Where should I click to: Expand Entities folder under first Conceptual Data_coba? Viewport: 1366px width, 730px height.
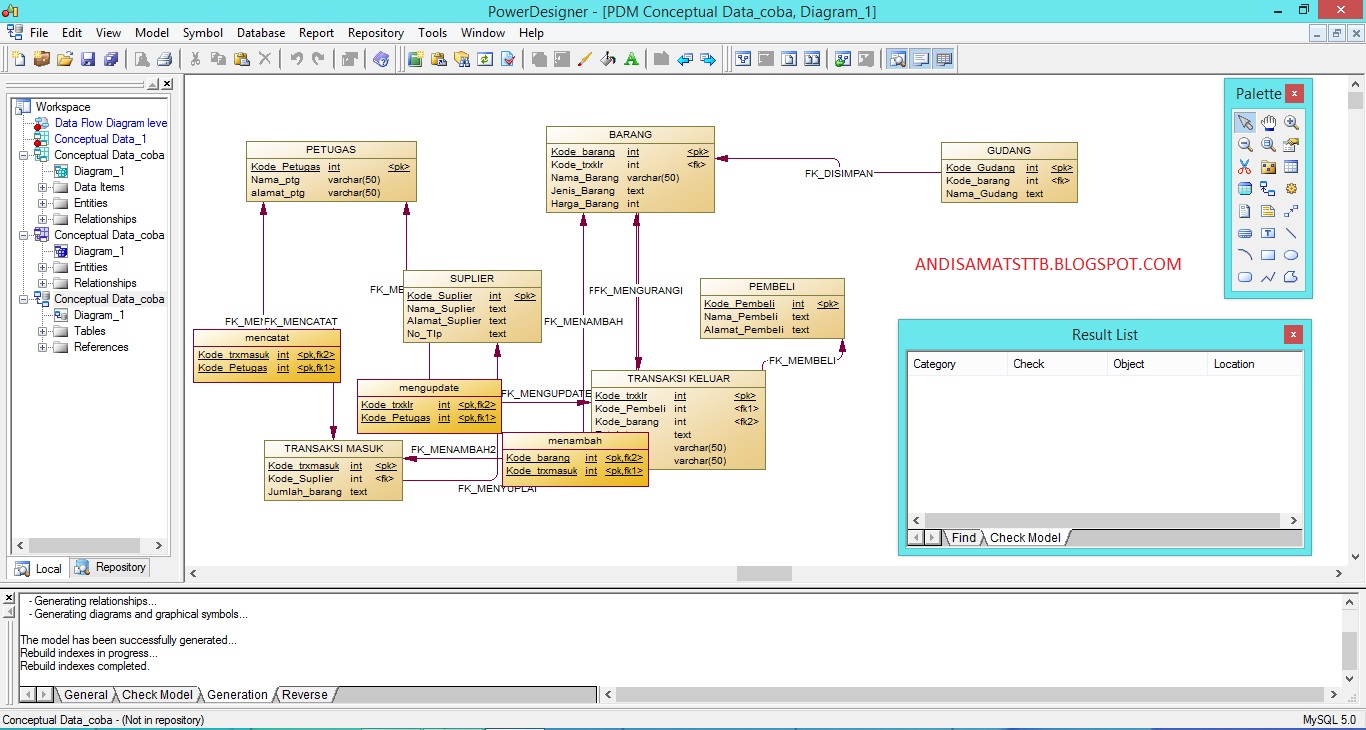point(43,203)
